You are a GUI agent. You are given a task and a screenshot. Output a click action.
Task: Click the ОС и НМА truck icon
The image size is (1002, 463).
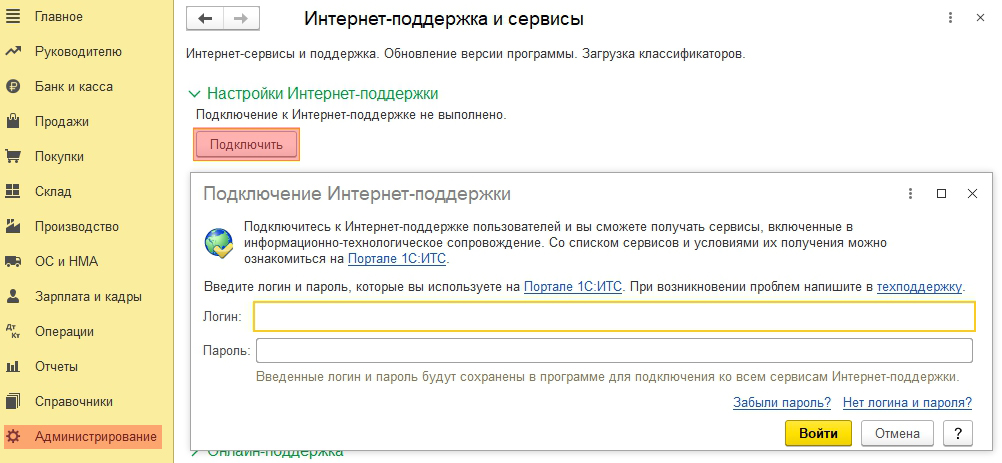click(x=13, y=261)
